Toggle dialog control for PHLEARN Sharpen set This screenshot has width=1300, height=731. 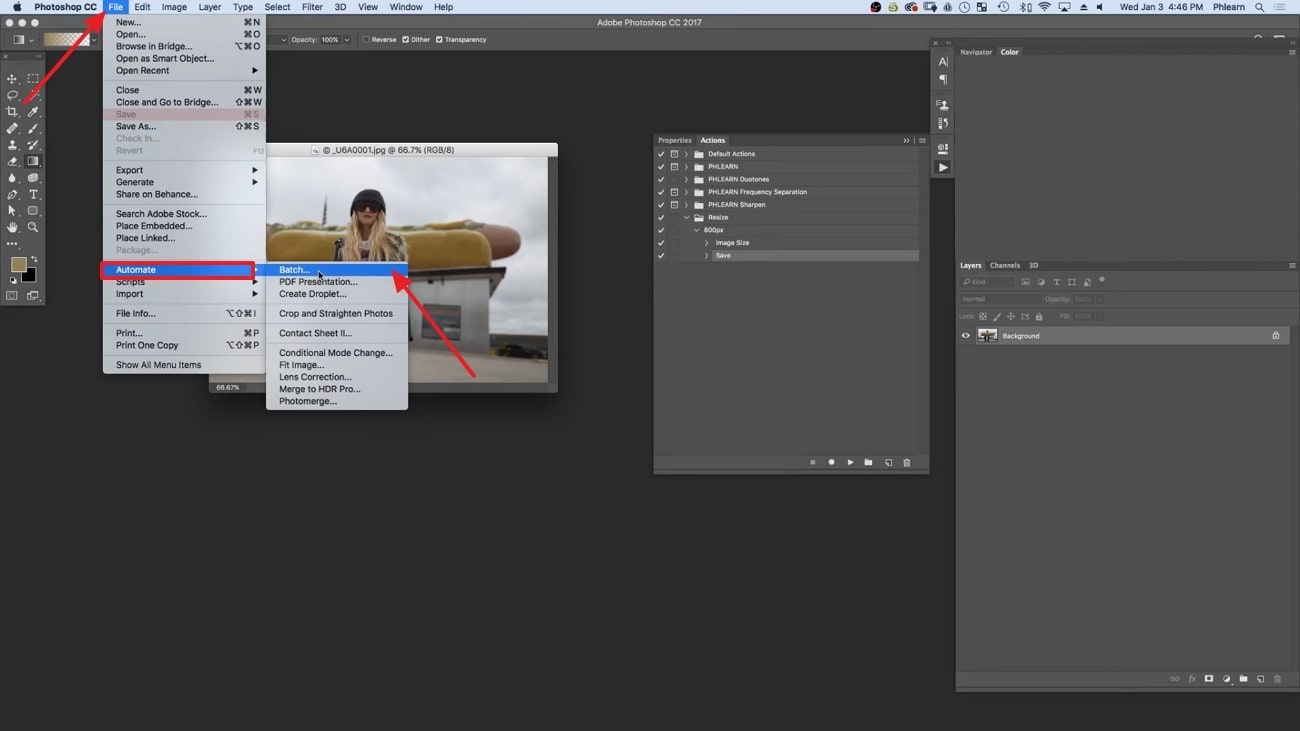pyautogui.click(x=674, y=205)
